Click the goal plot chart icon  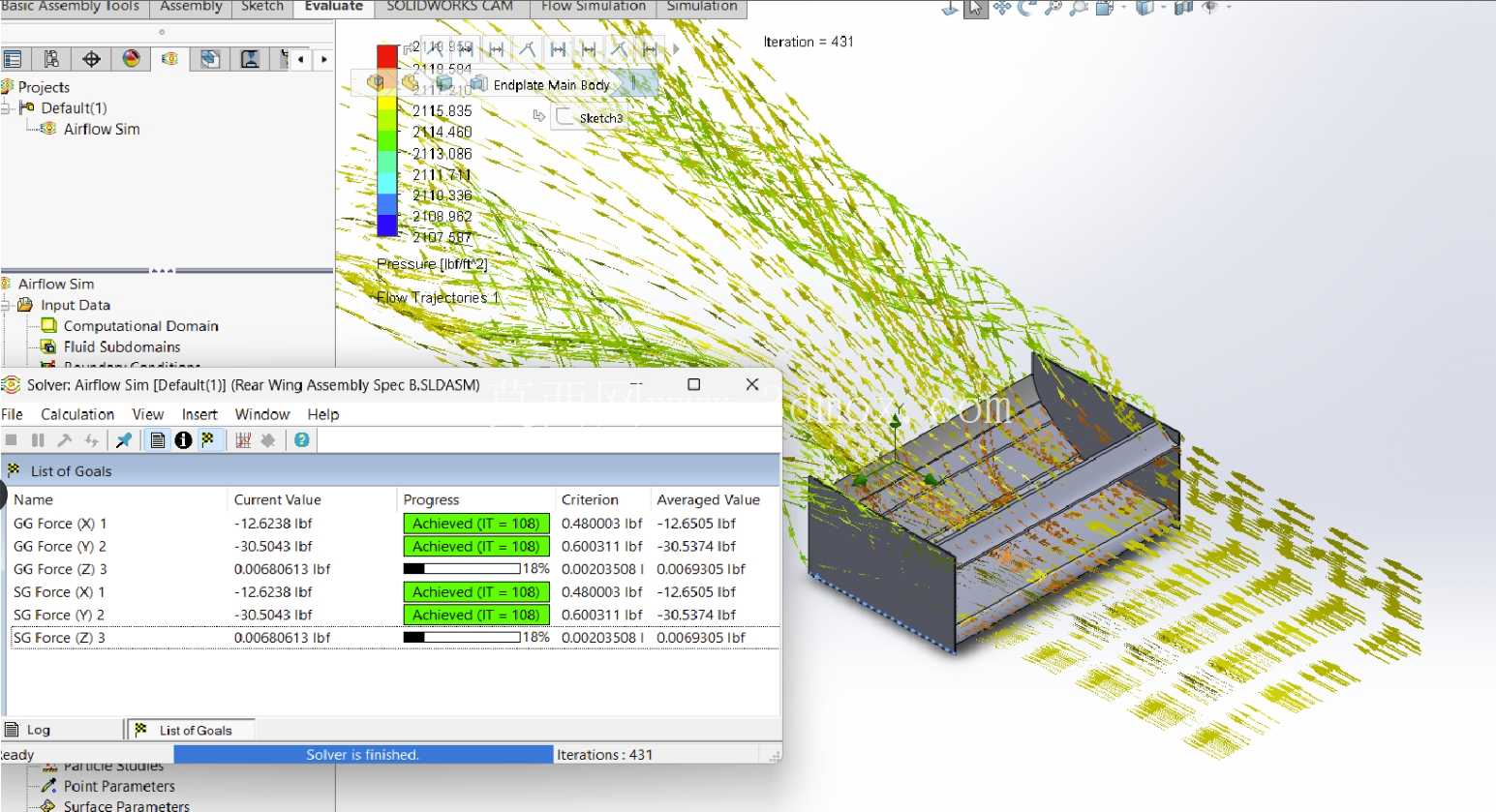pos(243,440)
